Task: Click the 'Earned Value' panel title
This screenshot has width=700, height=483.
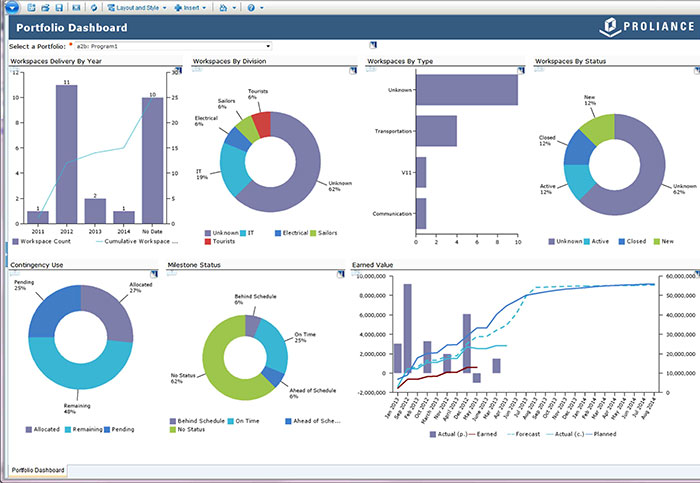Action: (372, 265)
